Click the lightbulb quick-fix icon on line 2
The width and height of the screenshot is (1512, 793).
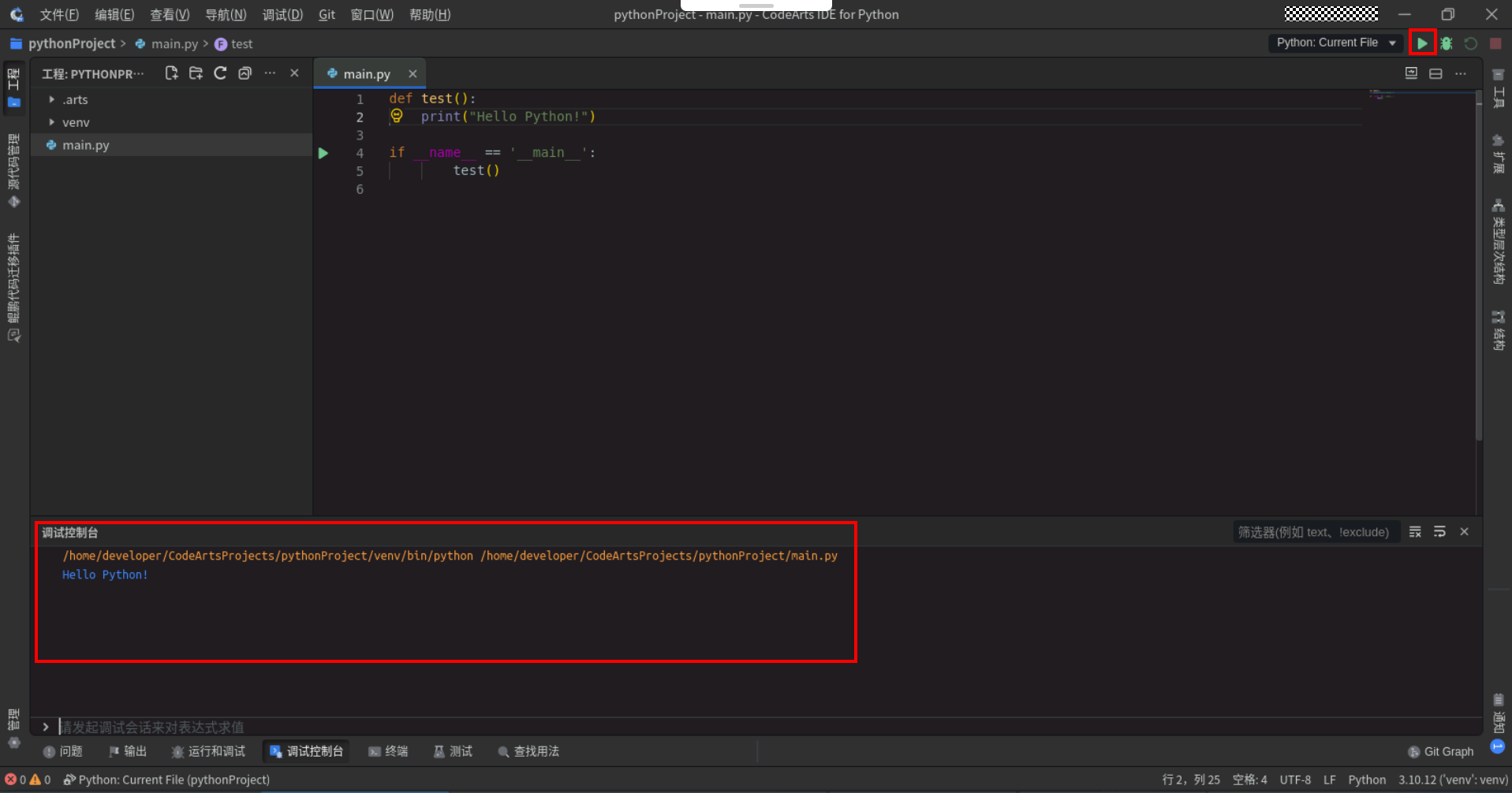[397, 116]
